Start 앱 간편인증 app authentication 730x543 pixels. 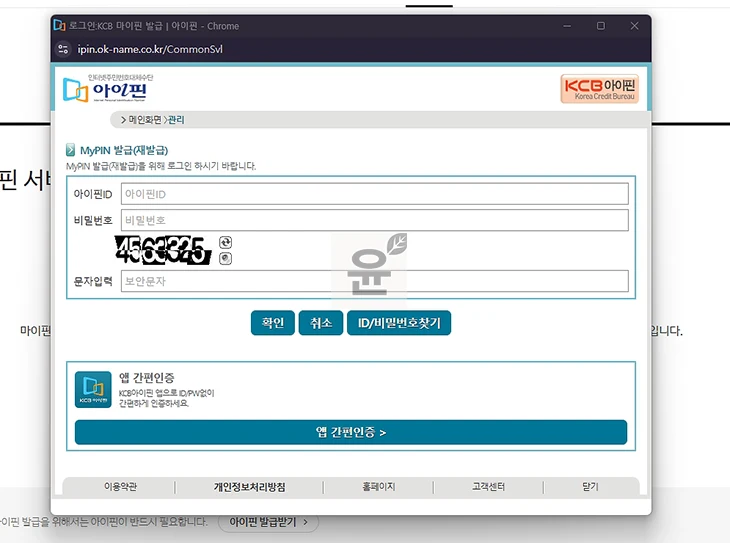[x=351, y=432]
